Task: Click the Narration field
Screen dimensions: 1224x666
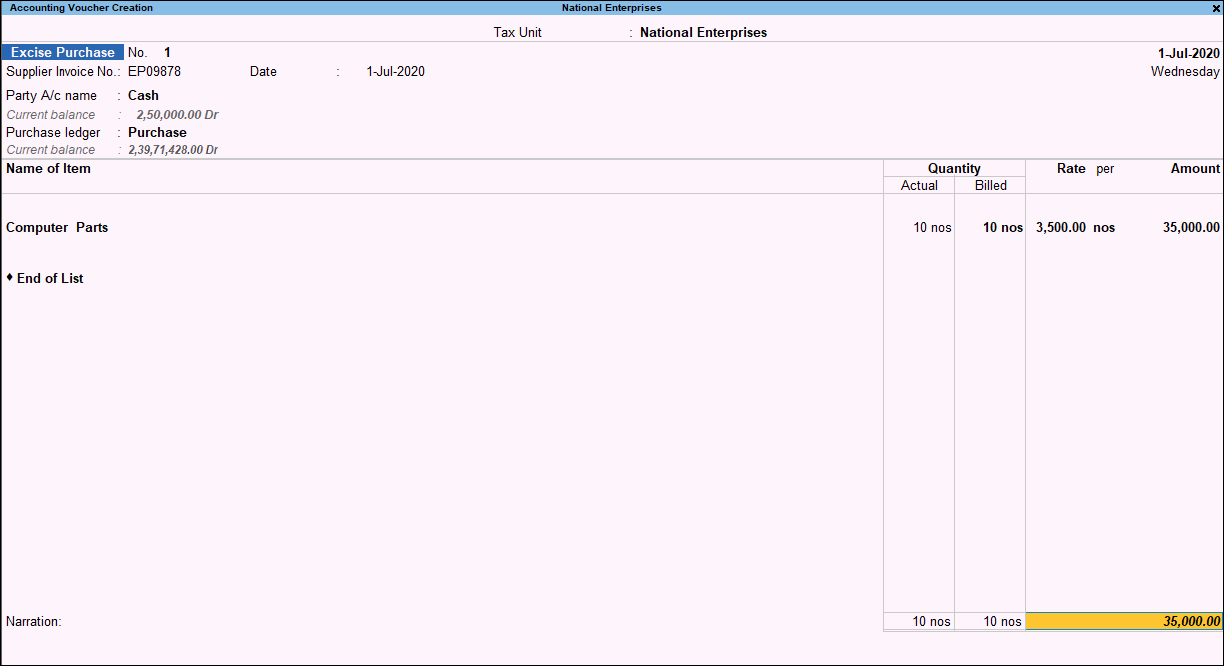Action: pyautogui.click(x=33, y=621)
